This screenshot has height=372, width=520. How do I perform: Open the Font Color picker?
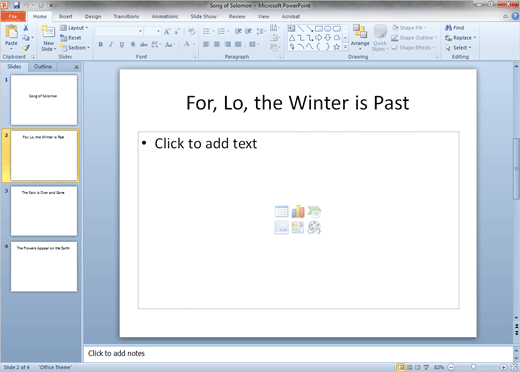click(189, 44)
